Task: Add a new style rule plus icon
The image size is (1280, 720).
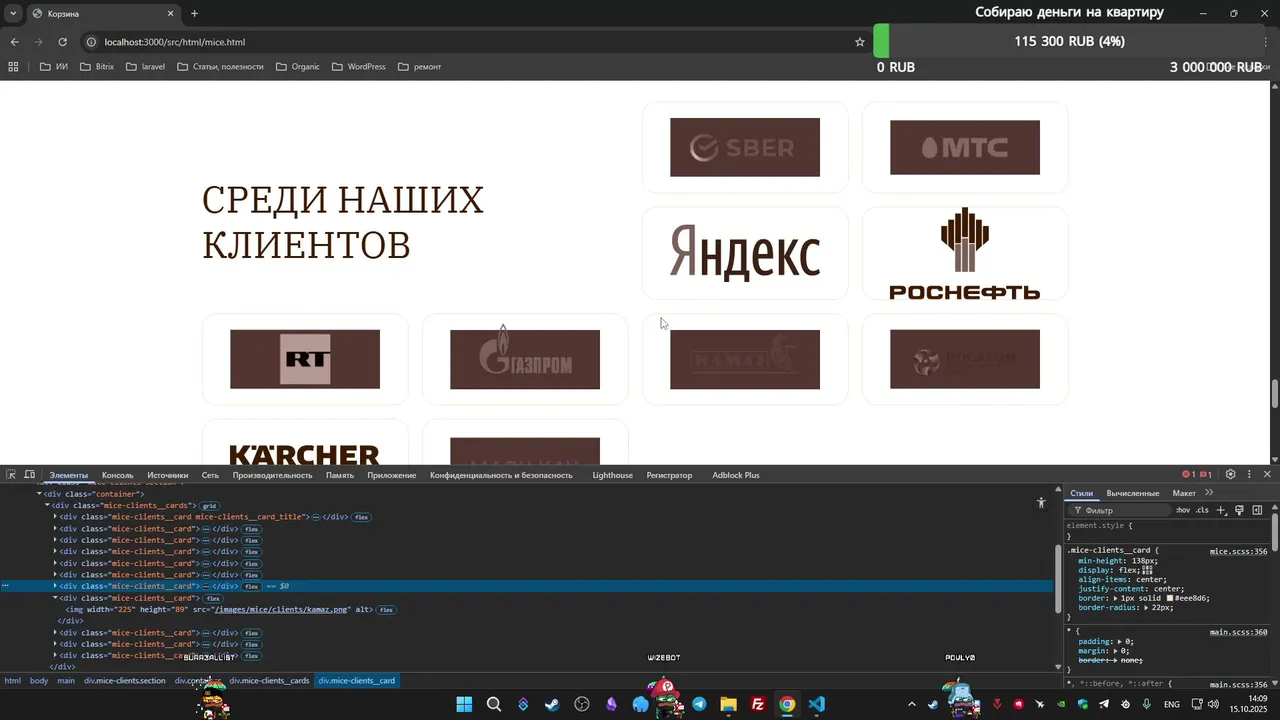Action: pyautogui.click(x=1221, y=510)
